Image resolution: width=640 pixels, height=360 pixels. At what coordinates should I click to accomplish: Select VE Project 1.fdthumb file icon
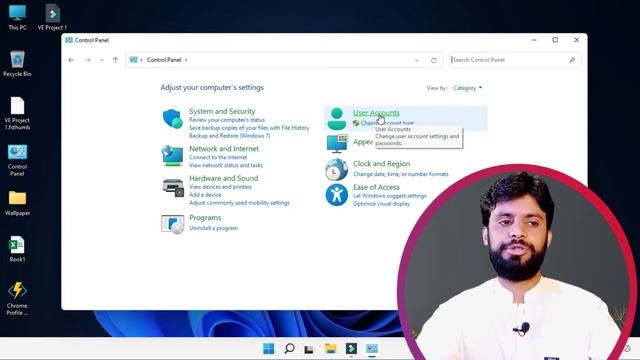[17, 113]
